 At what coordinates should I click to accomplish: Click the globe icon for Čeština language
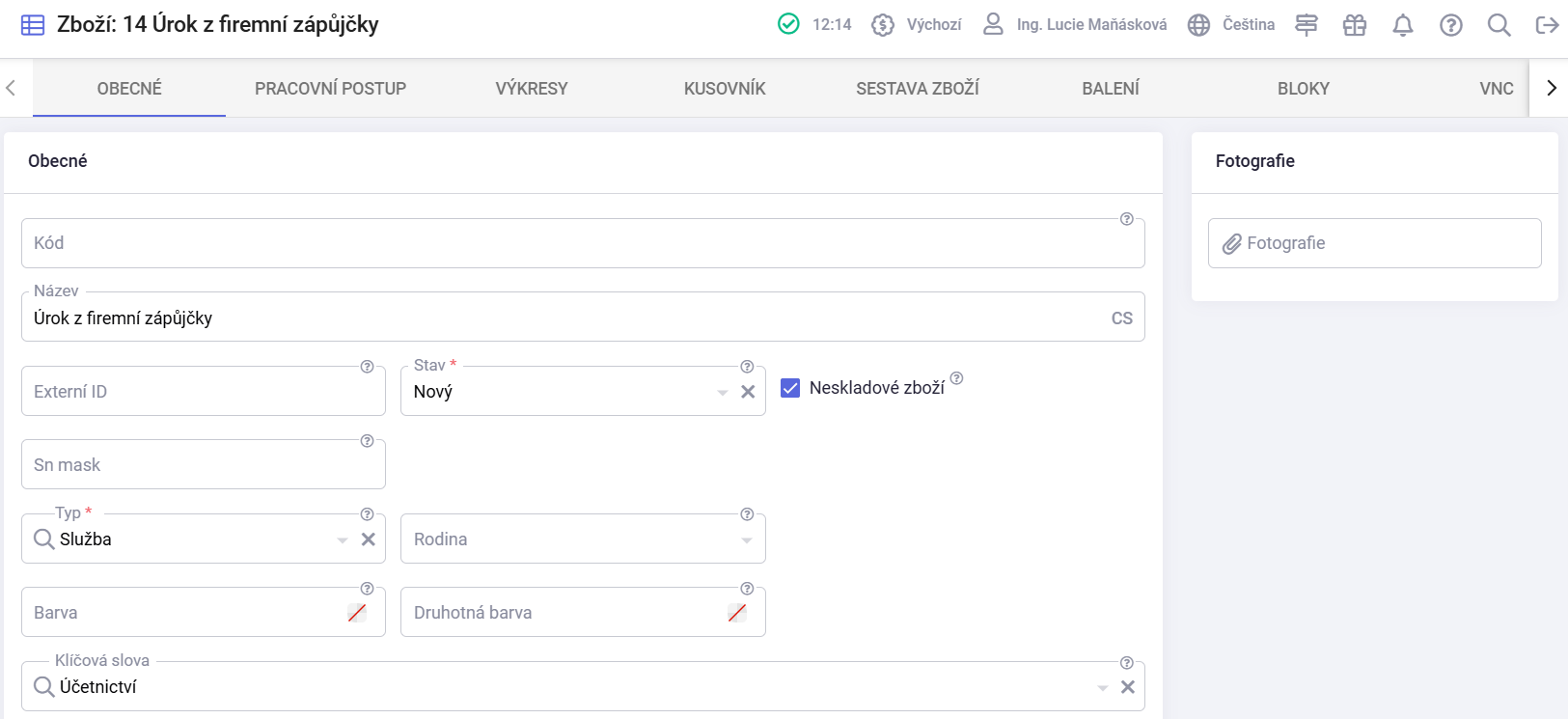click(1198, 25)
